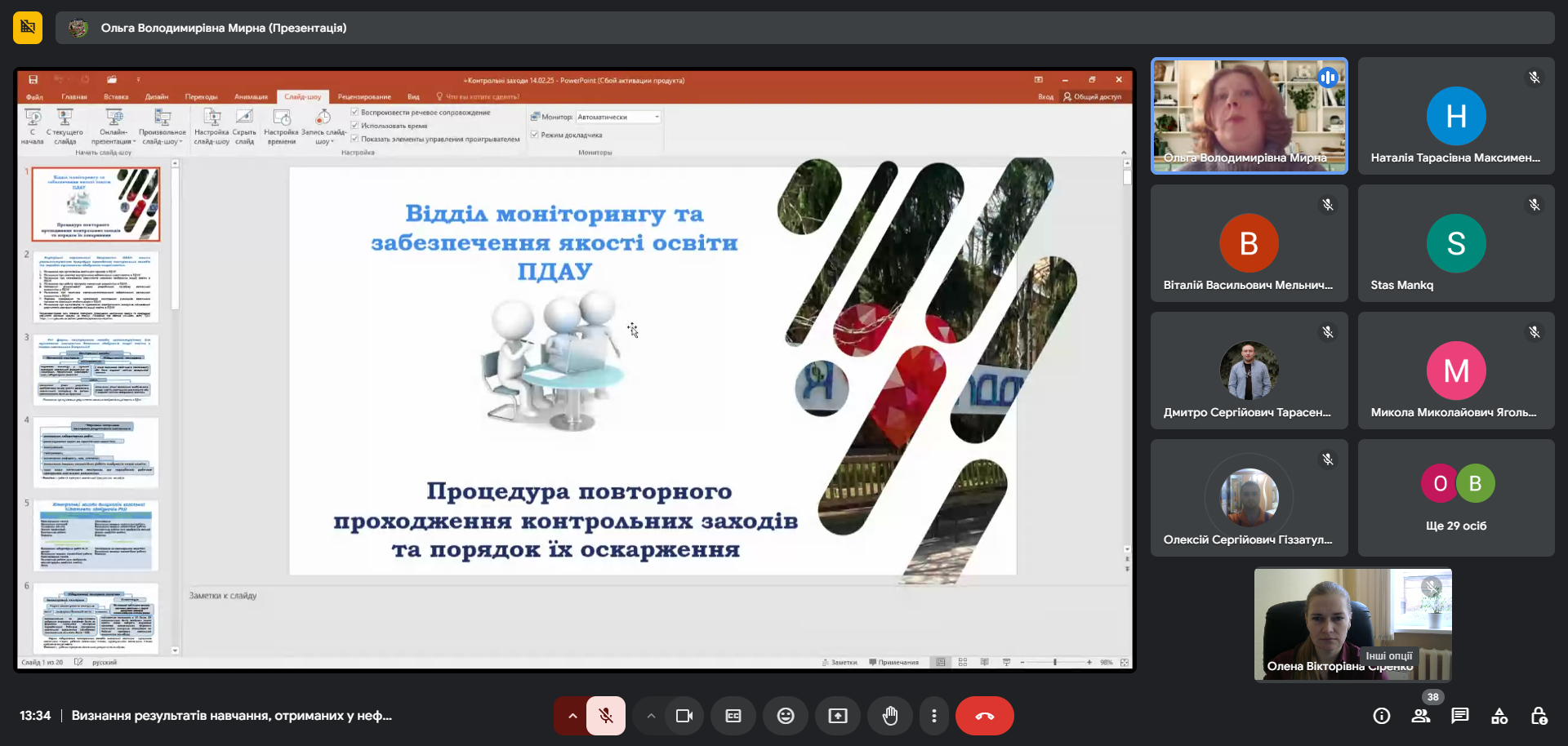Screen dimensions: 1568x746
Task: Switch to Дизайн ribbon tab
Action: [x=157, y=96]
